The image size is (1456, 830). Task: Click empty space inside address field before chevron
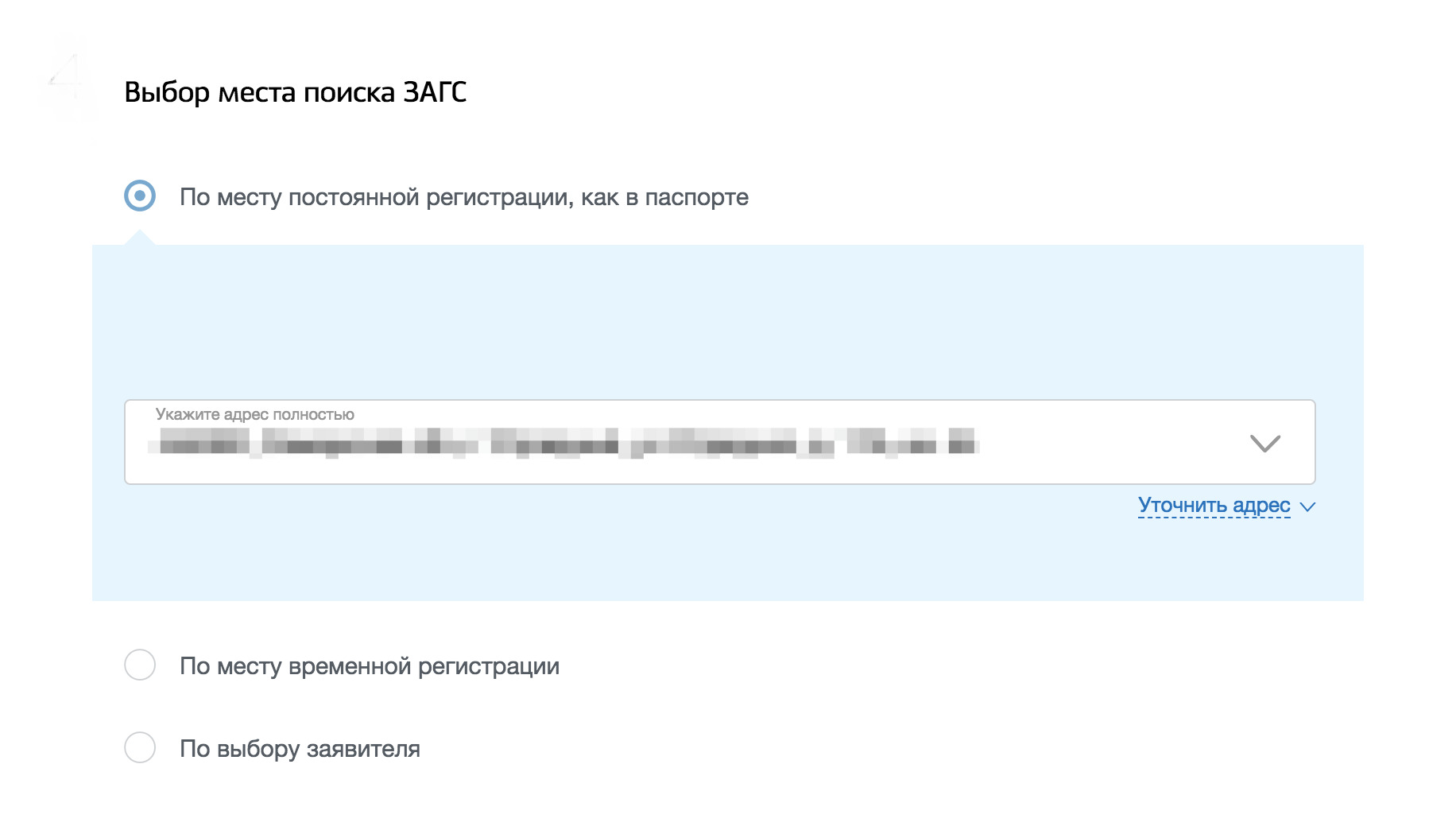1113,443
